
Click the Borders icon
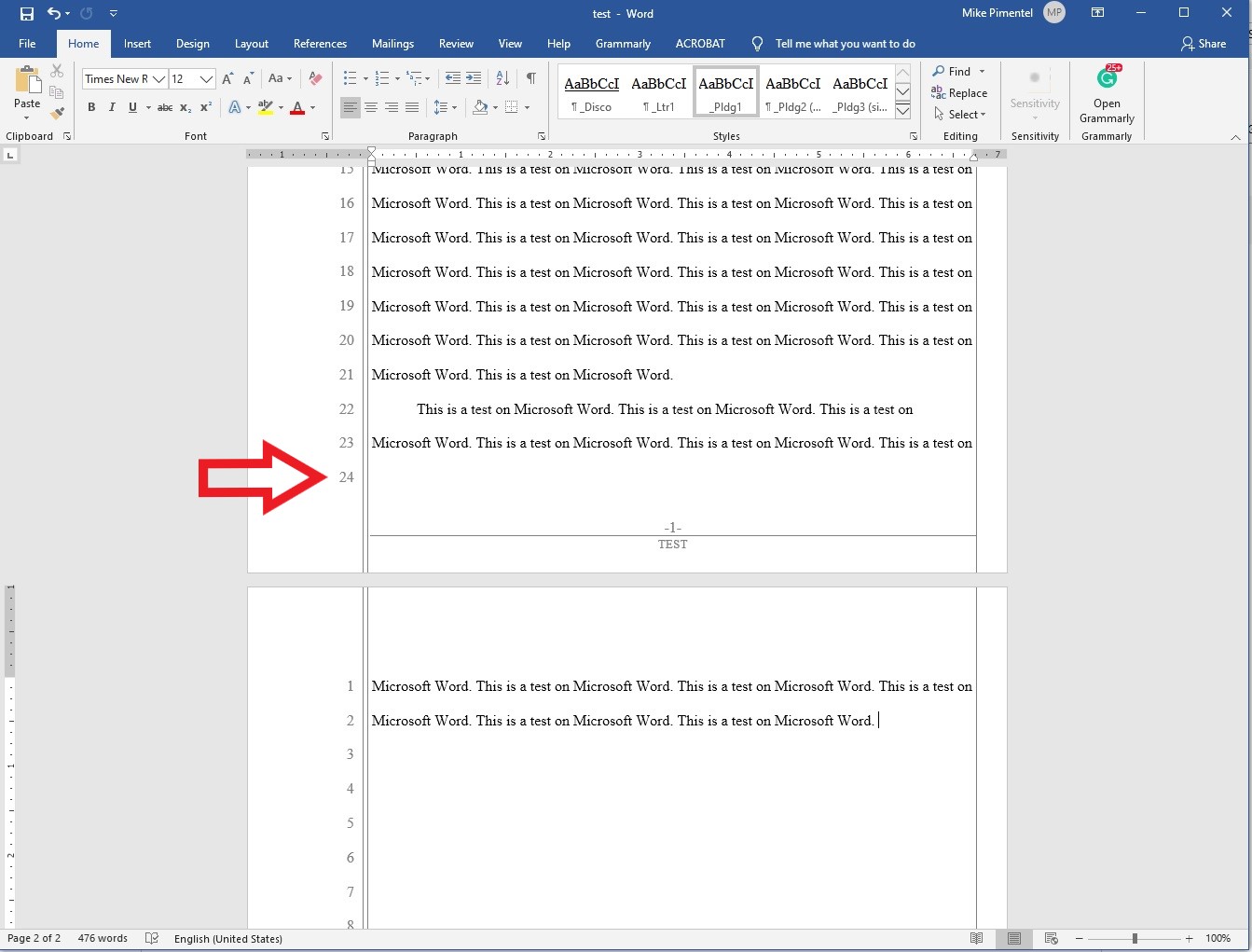(x=511, y=107)
